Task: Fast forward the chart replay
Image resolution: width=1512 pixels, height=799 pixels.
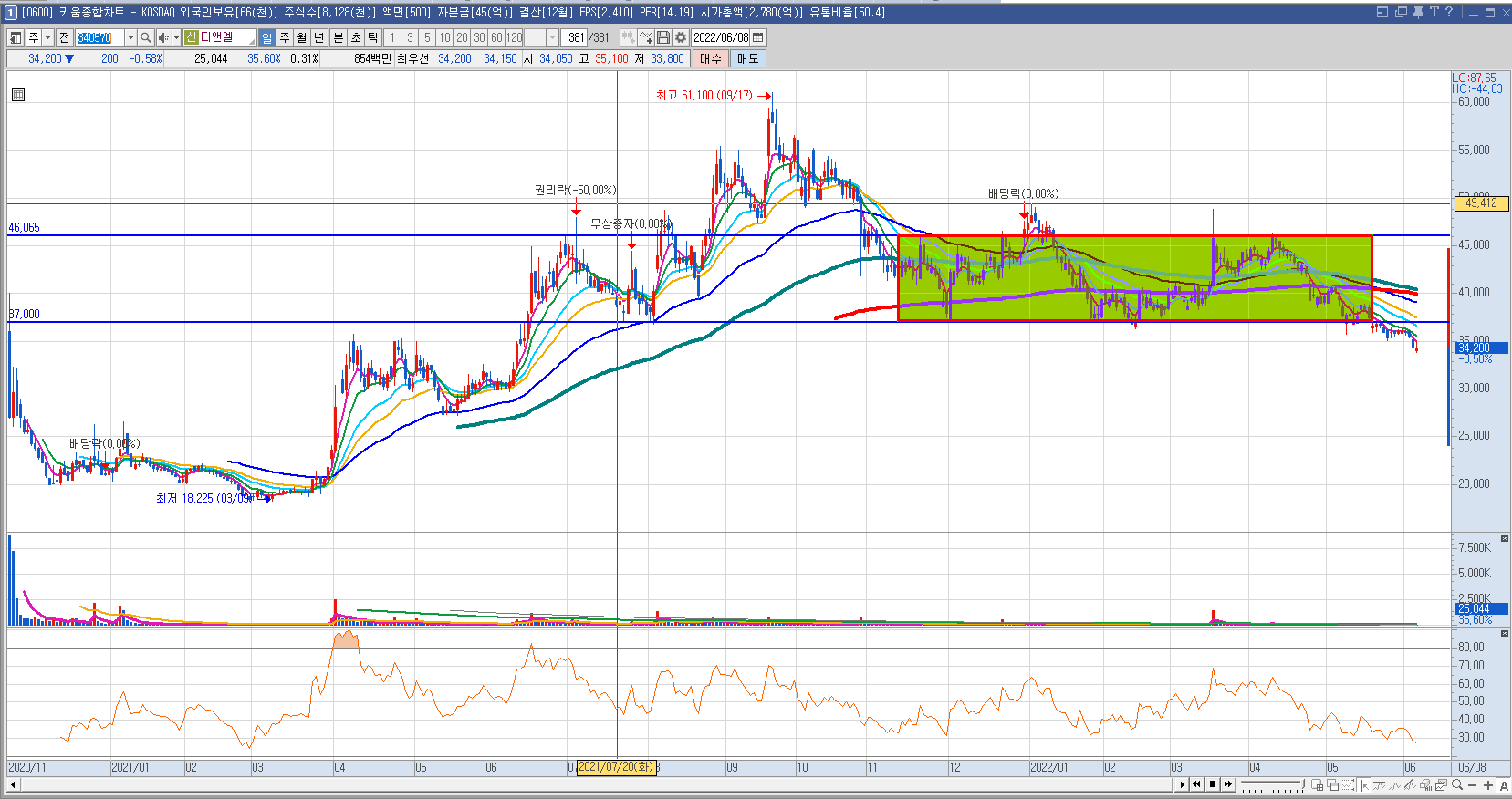Action: click(1228, 784)
